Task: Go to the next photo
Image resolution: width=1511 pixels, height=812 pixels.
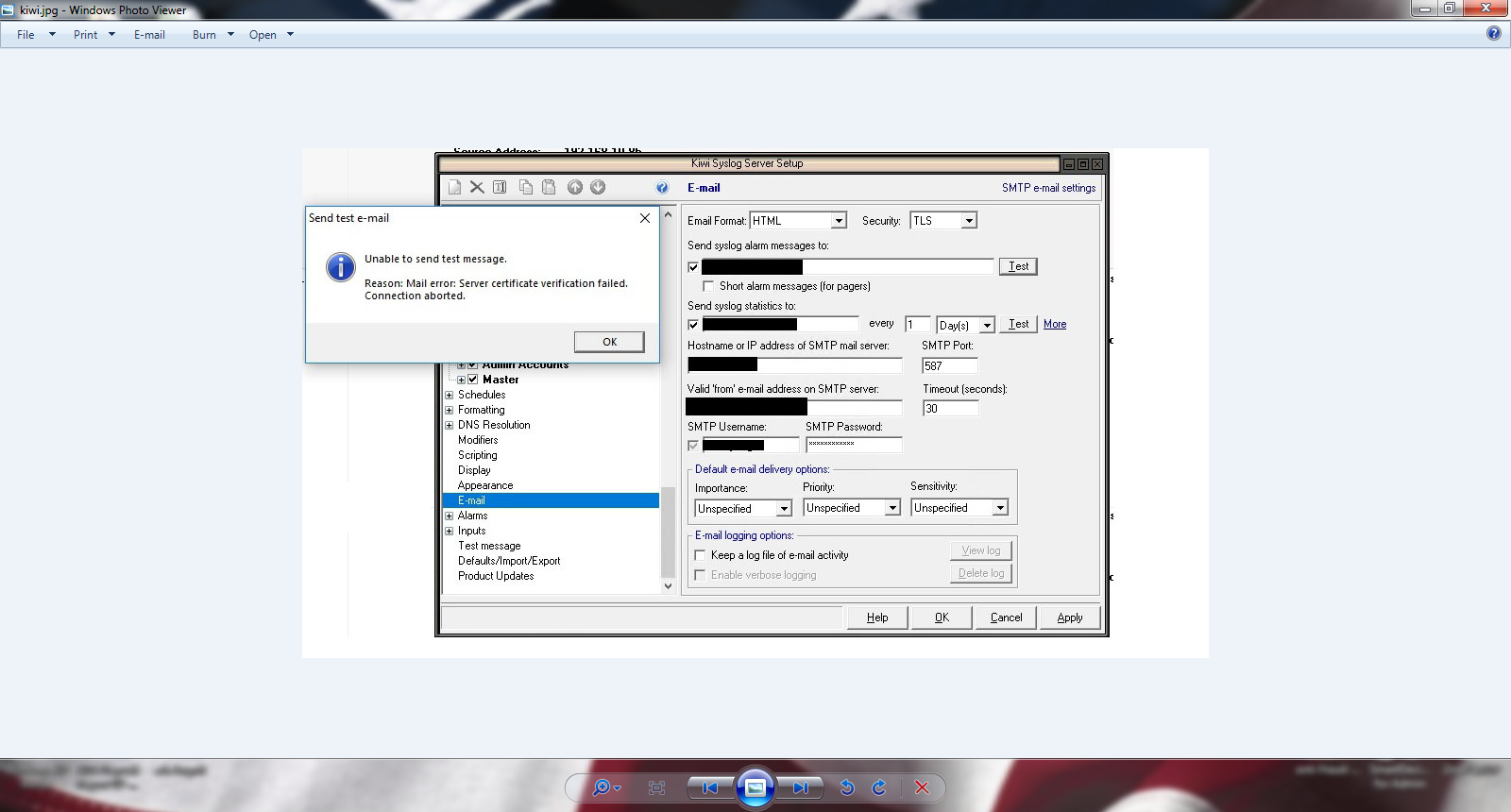Action: pos(800,787)
